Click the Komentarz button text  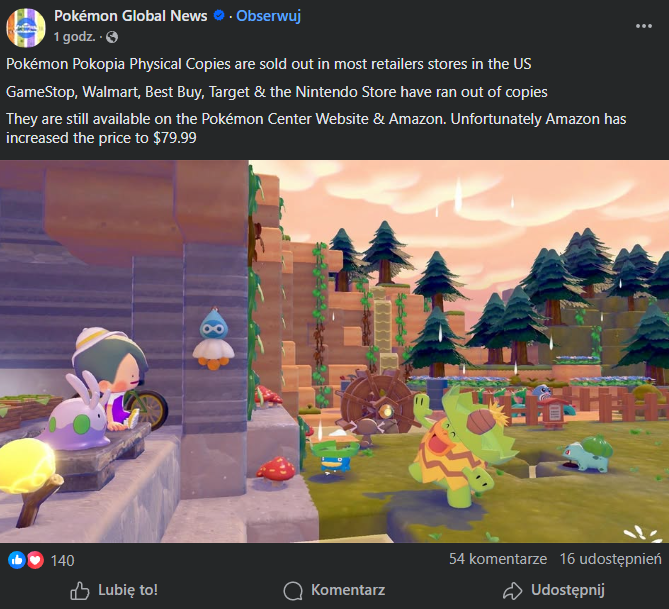coord(348,590)
